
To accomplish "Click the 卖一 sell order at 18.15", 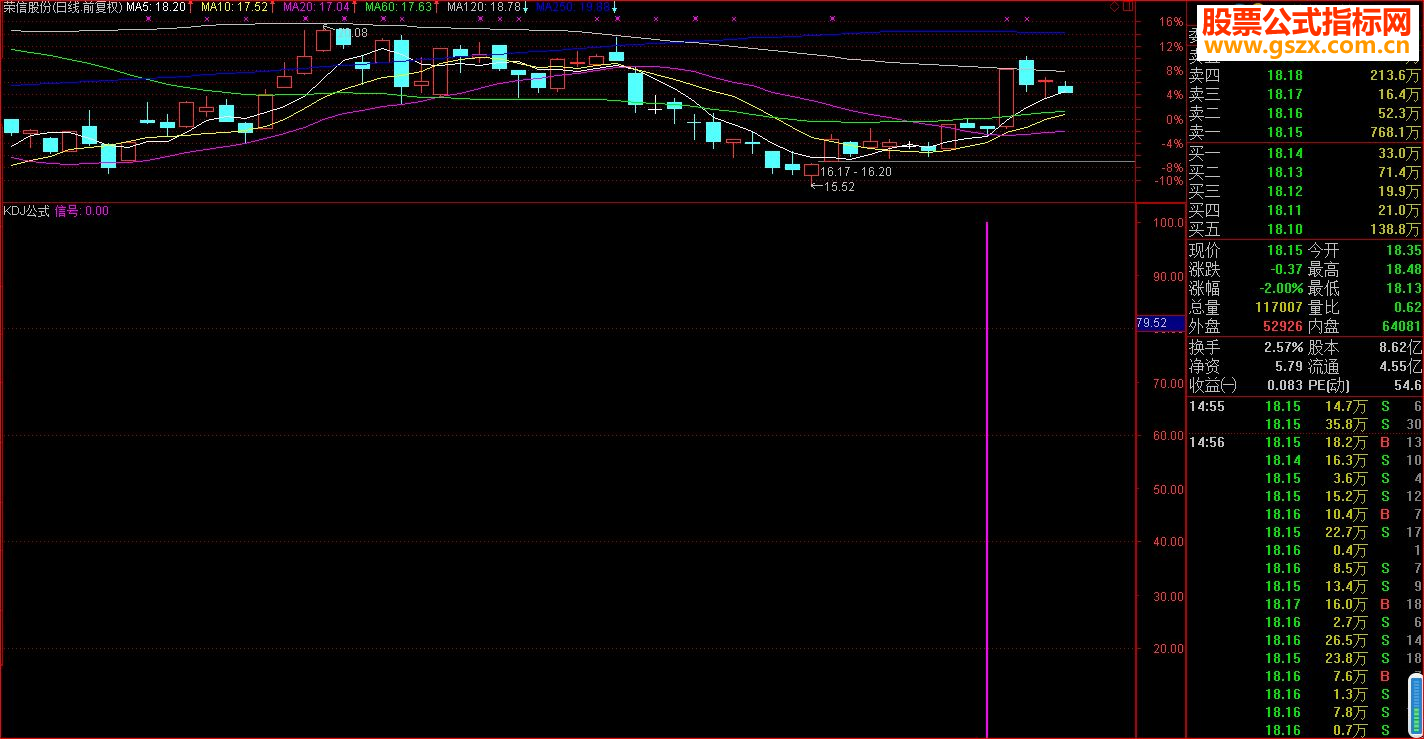I will point(1304,132).
